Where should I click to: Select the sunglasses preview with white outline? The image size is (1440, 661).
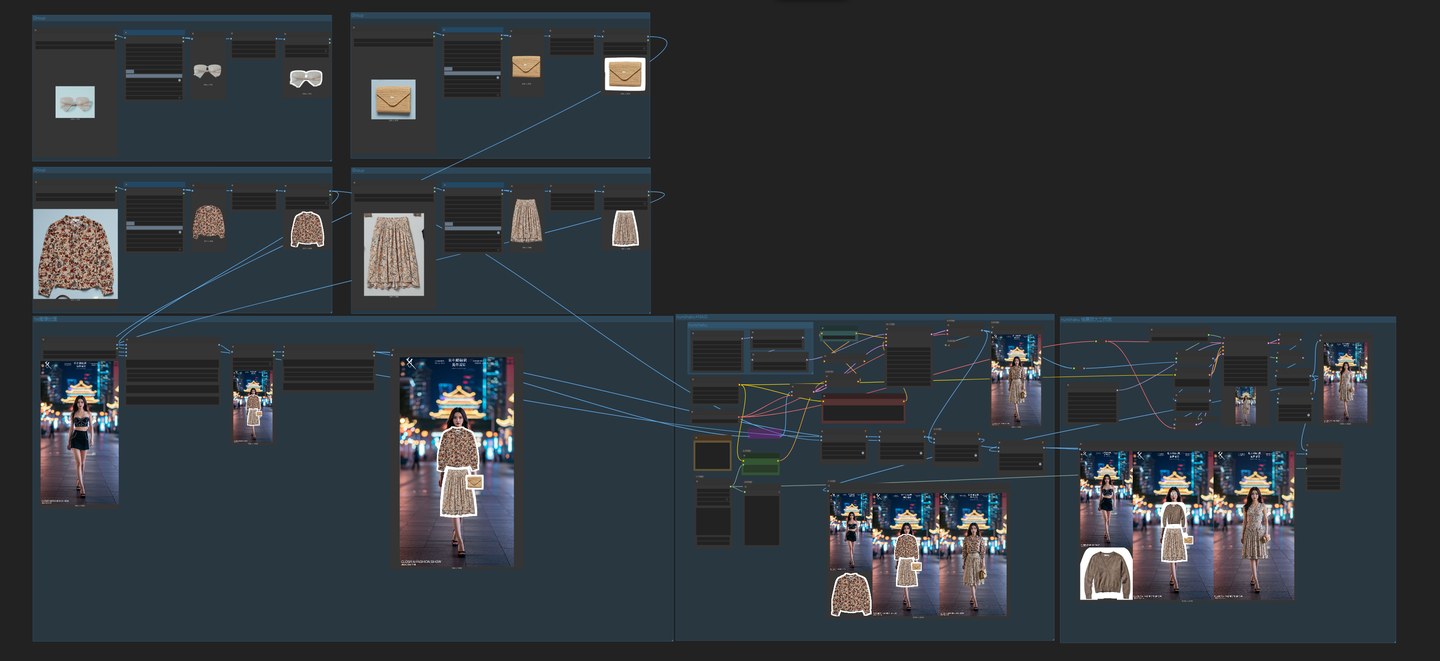pos(305,77)
